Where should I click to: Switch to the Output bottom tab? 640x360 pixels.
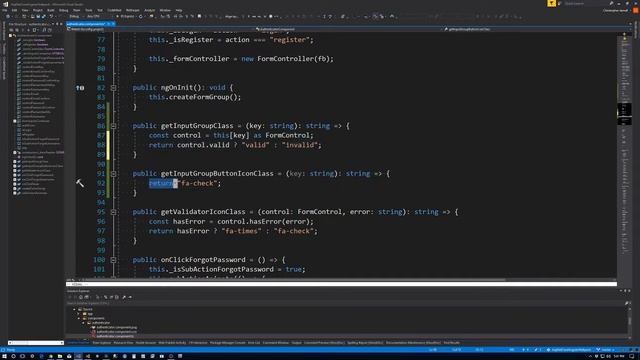point(296,343)
